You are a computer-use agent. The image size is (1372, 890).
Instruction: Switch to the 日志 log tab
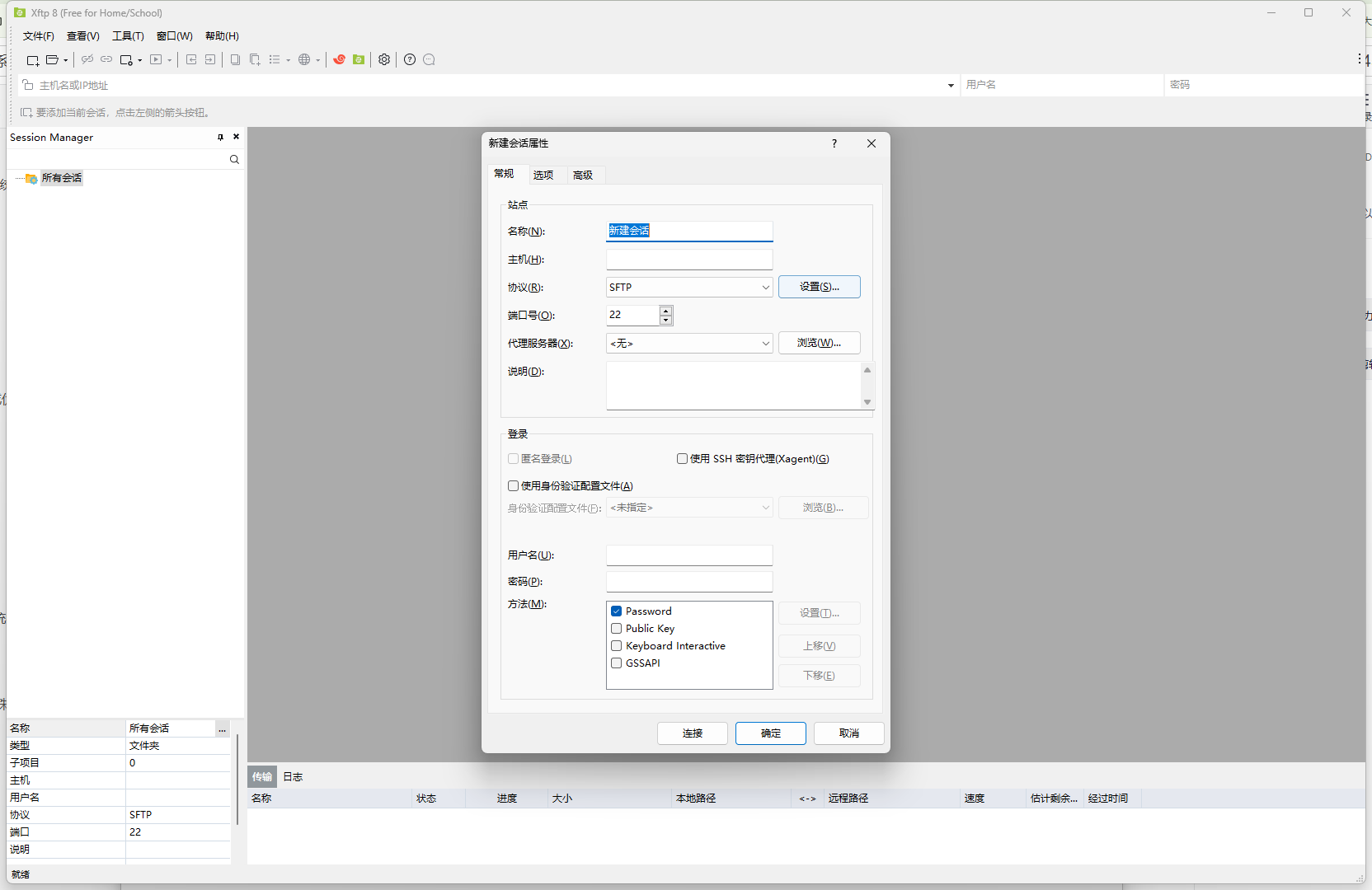point(293,777)
